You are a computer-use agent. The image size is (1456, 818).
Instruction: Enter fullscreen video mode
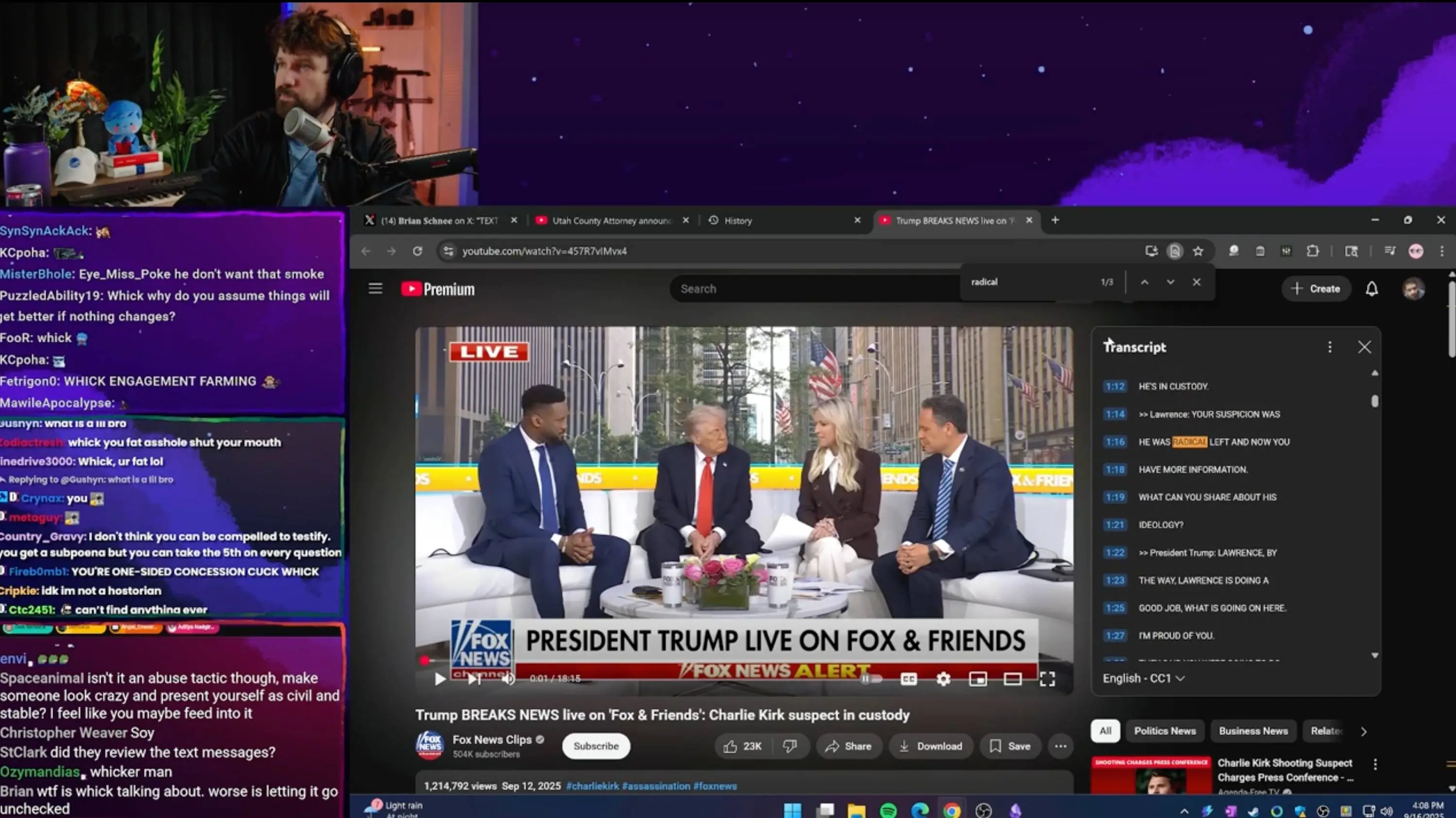click(x=1047, y=679)
